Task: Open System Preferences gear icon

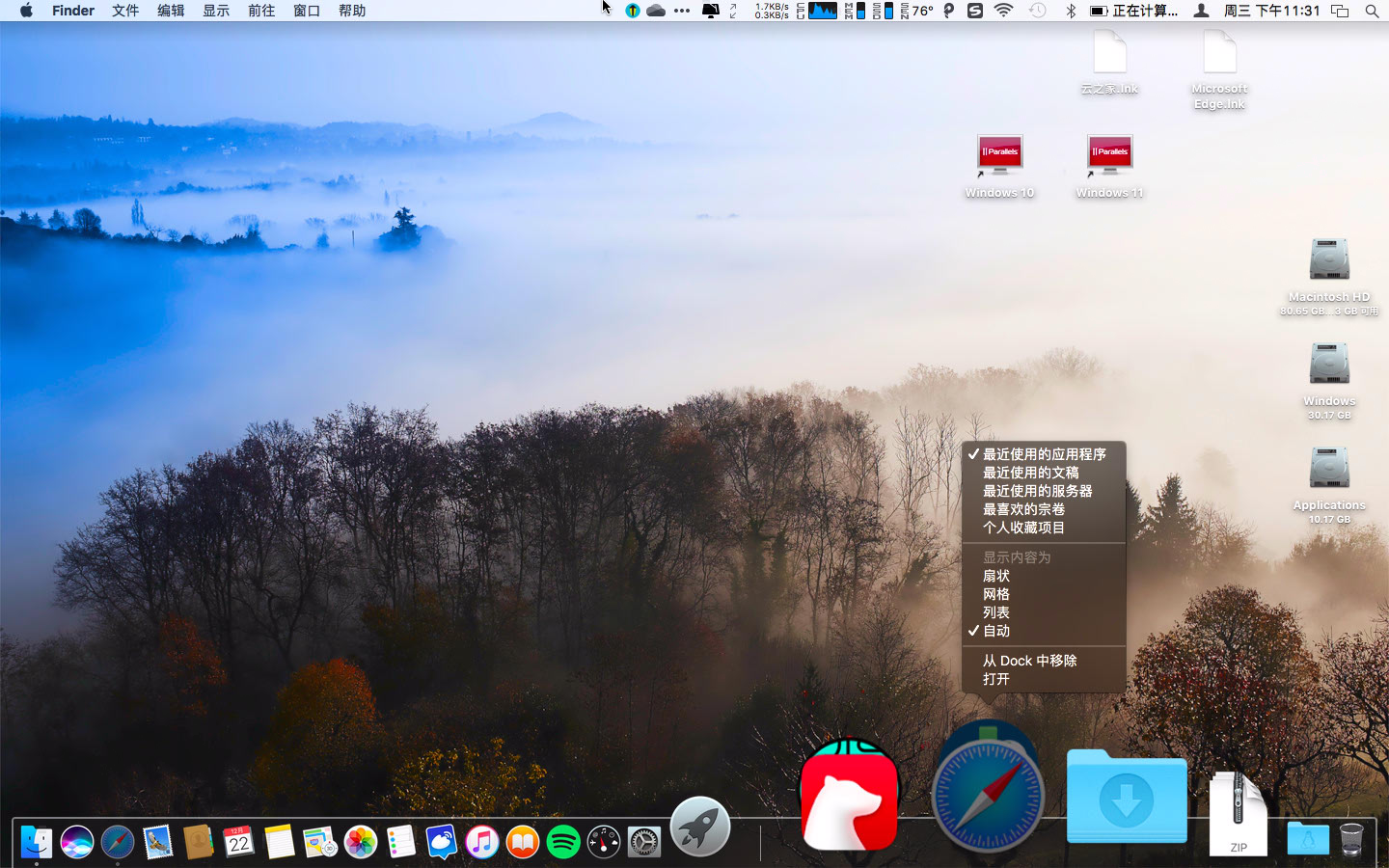Action: click(644, 842)
